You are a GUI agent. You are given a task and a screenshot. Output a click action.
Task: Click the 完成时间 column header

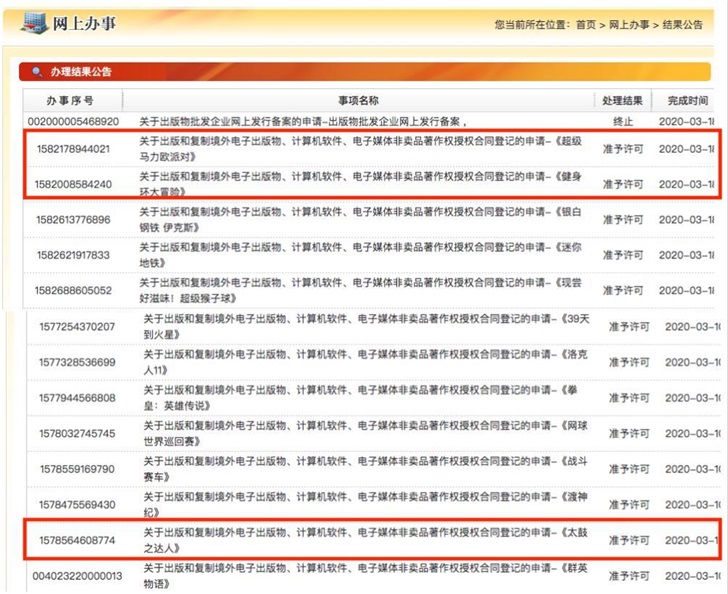tap(688, 100)
